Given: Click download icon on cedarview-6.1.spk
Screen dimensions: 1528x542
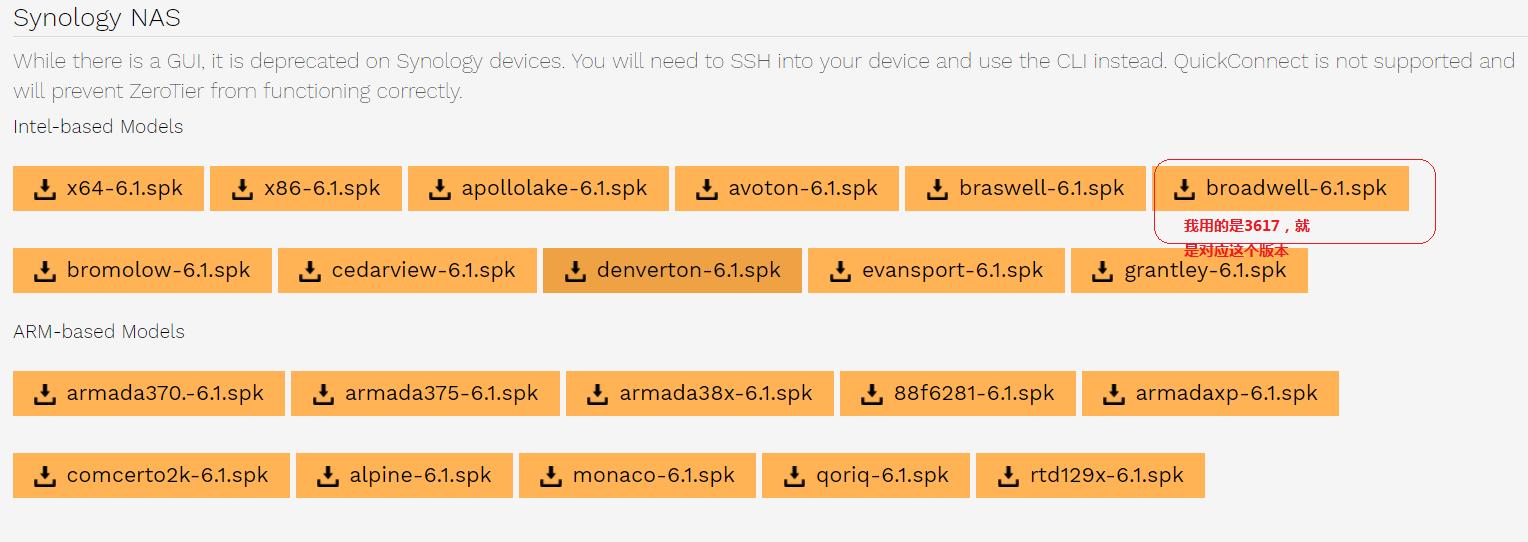Looking at the screenshot, I should coord(310,271).
